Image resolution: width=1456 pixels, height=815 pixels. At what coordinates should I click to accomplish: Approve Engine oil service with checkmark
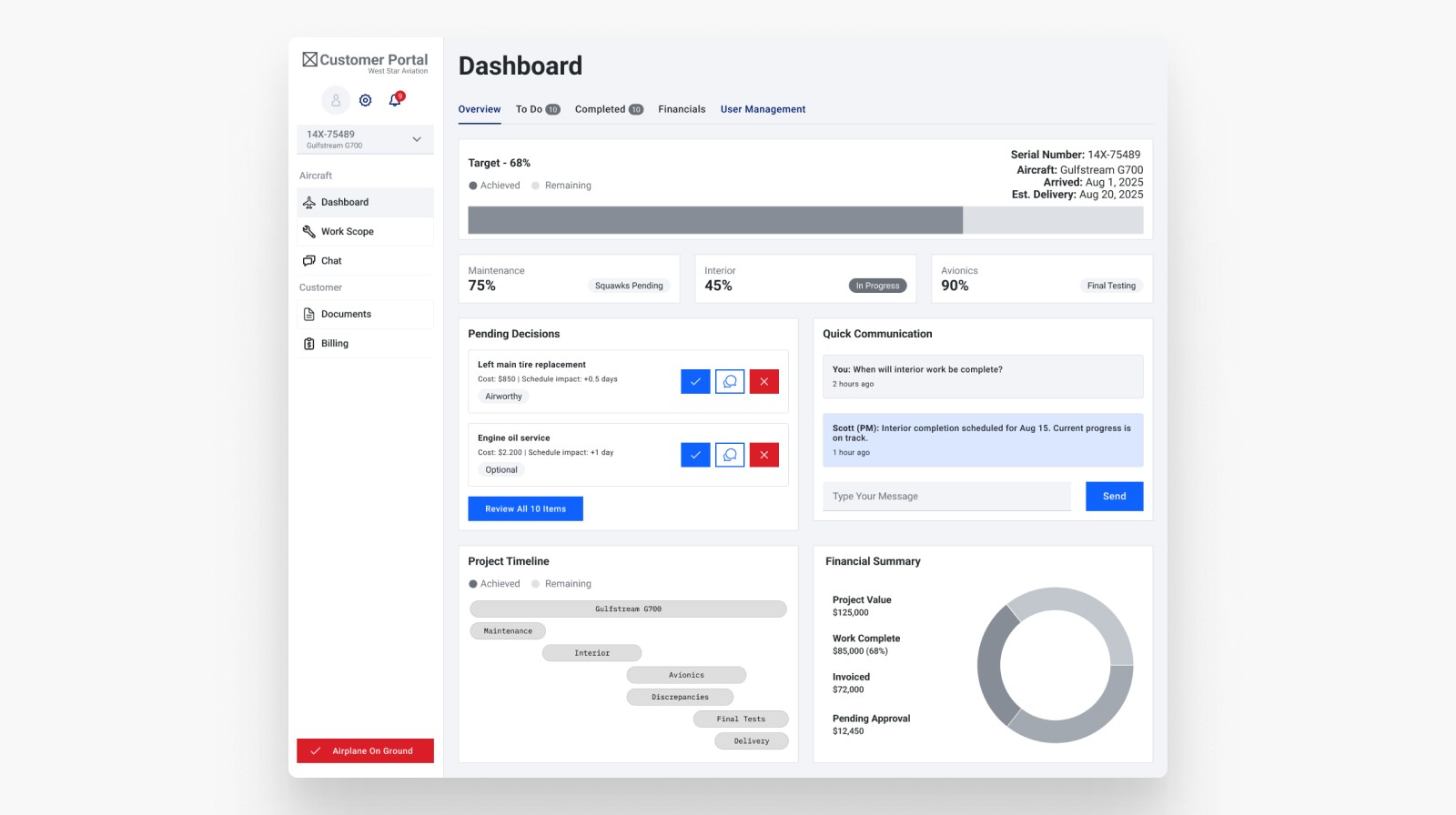[x=695, y=455]
